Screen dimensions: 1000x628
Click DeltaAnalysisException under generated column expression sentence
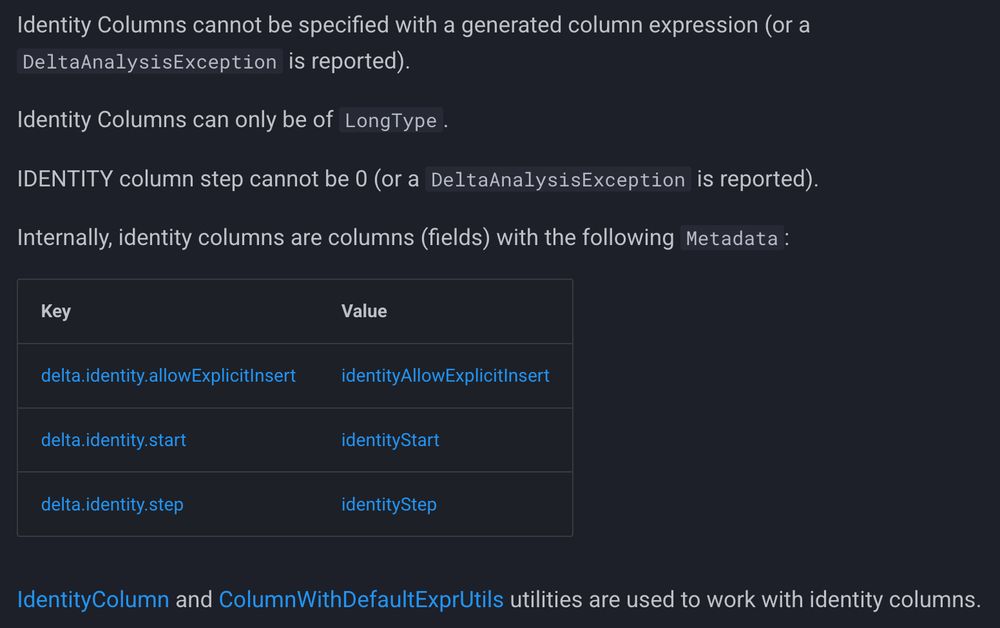tap(149, 62)
